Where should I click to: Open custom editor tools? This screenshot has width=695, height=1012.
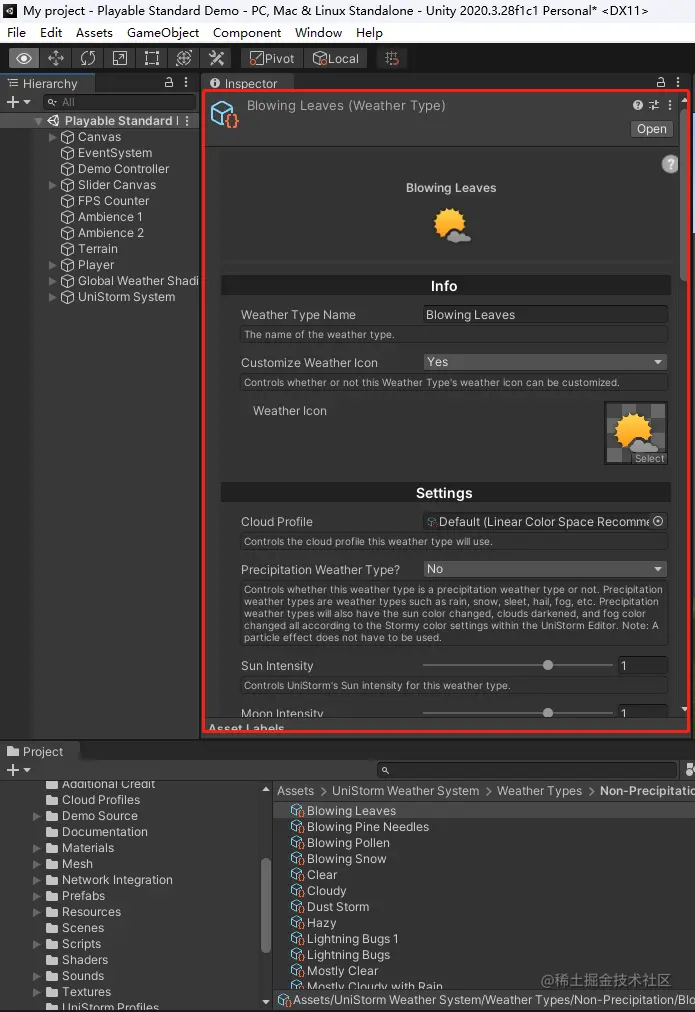pyautogui.click(x=216, y=59)
